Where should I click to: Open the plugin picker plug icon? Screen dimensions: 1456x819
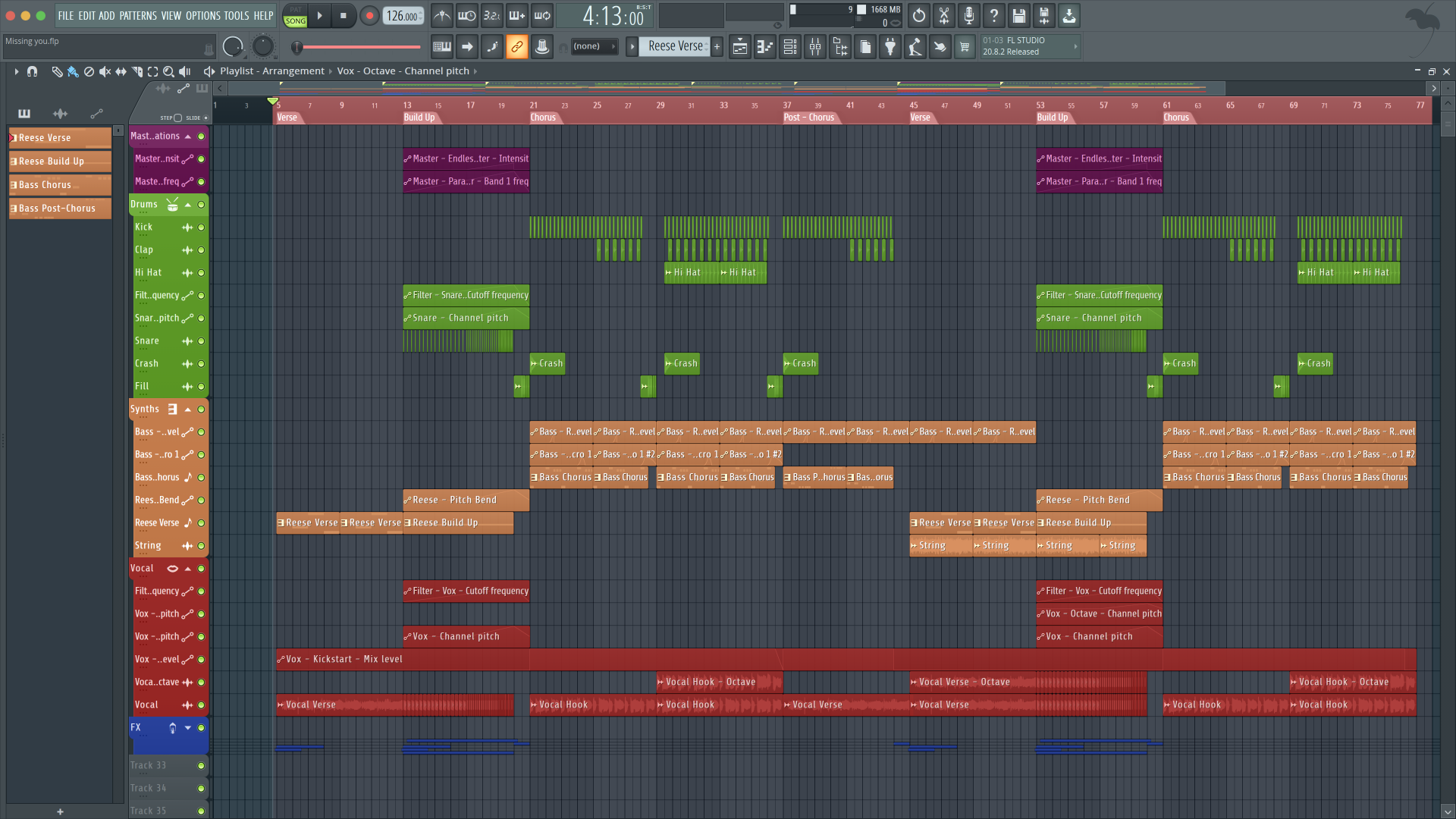890,47
